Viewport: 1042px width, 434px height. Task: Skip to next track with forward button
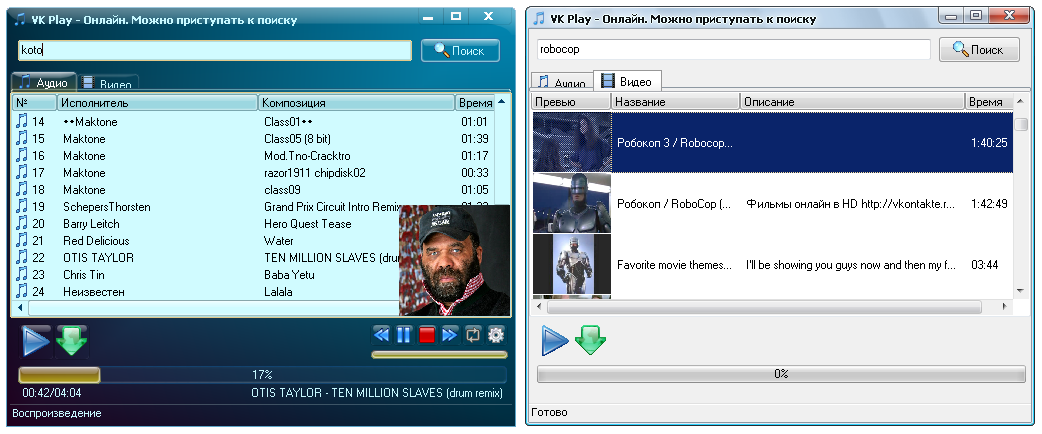[x=450, y=334]
